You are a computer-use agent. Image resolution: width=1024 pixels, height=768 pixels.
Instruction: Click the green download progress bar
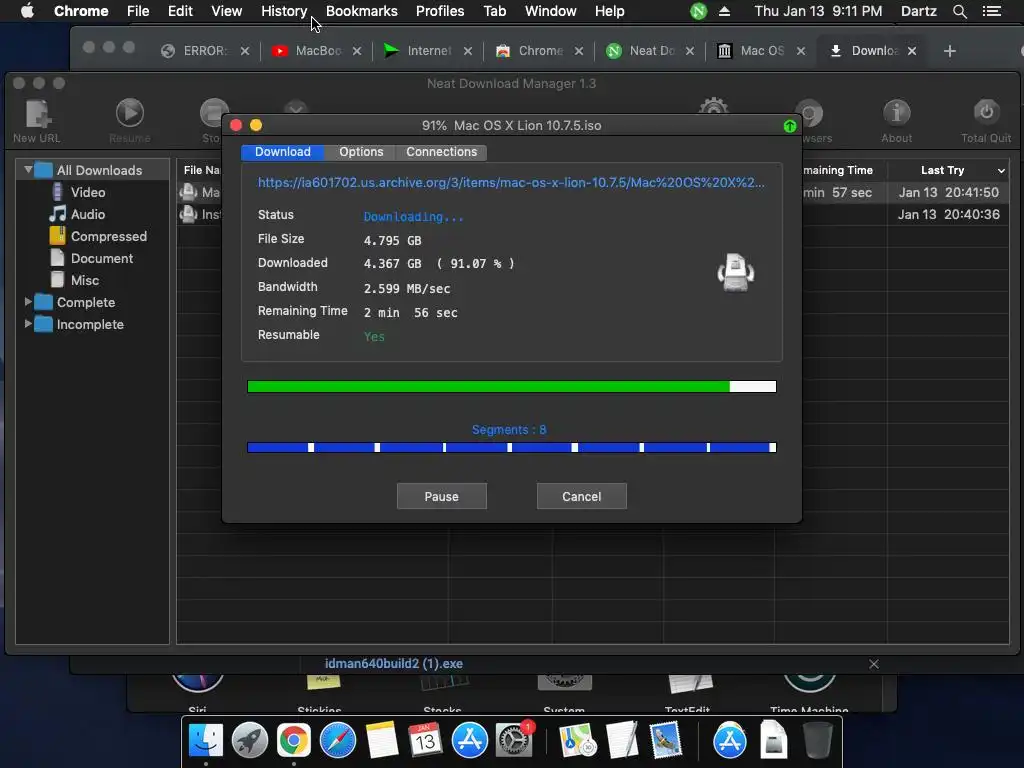512,387
